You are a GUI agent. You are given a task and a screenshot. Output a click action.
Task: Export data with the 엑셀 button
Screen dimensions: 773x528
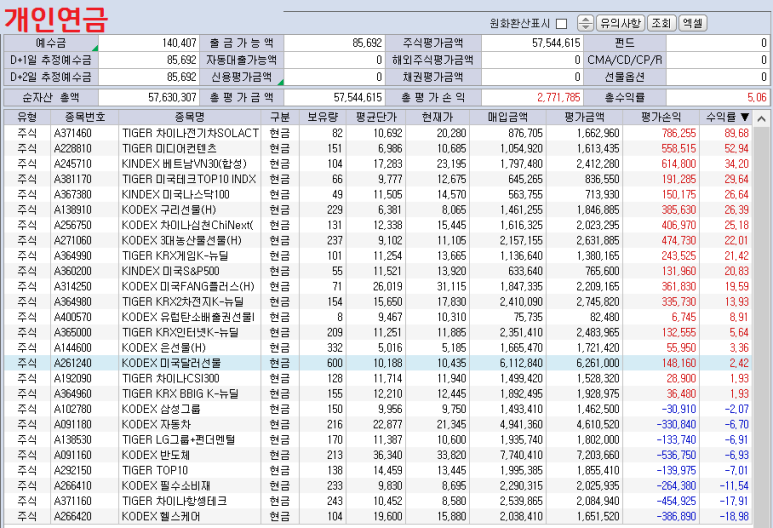[693, 23]
